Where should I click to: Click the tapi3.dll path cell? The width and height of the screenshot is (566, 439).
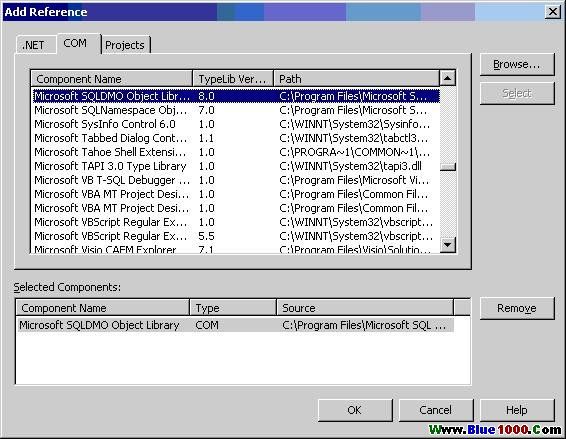[x=350, y=166]
